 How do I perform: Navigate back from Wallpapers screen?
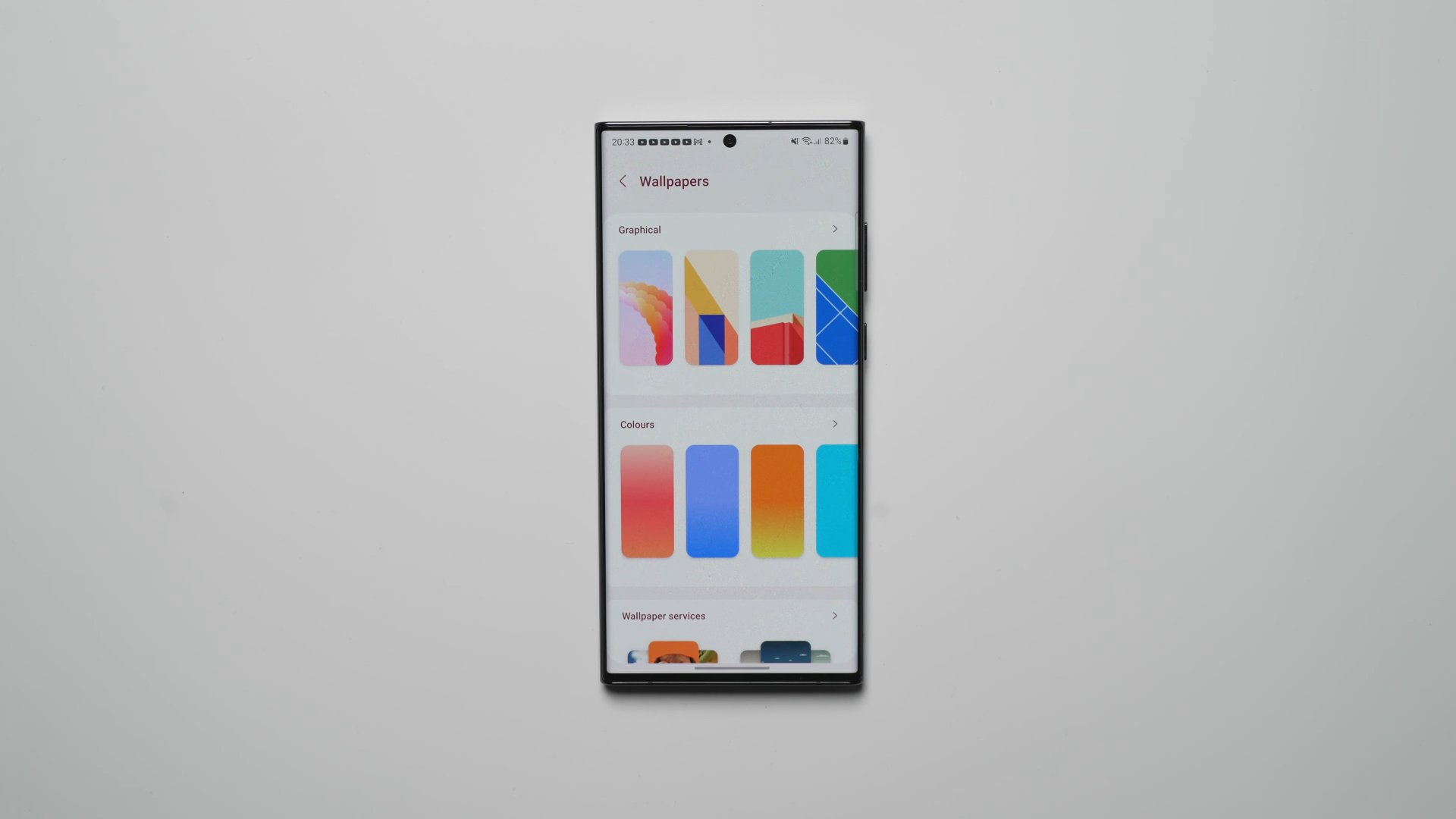click(622, 181)
